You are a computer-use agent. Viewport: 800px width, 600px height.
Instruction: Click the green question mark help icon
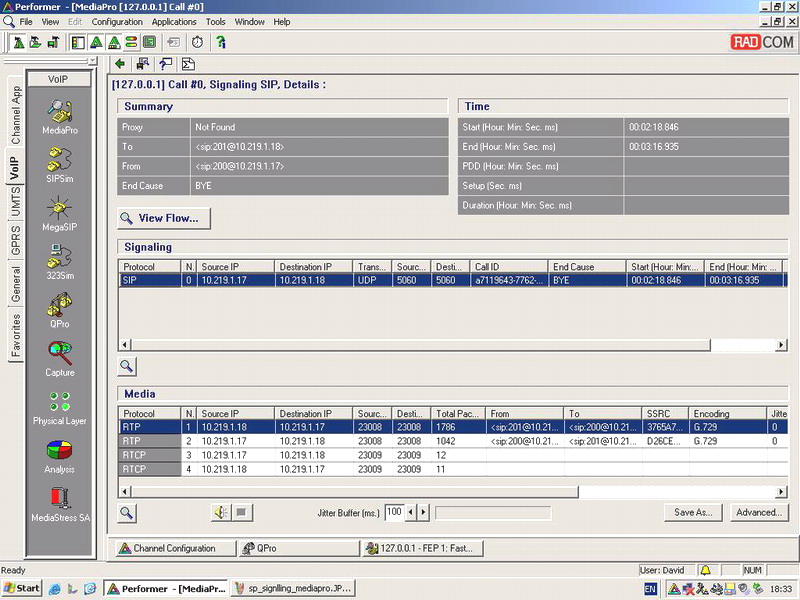[220, 42]
